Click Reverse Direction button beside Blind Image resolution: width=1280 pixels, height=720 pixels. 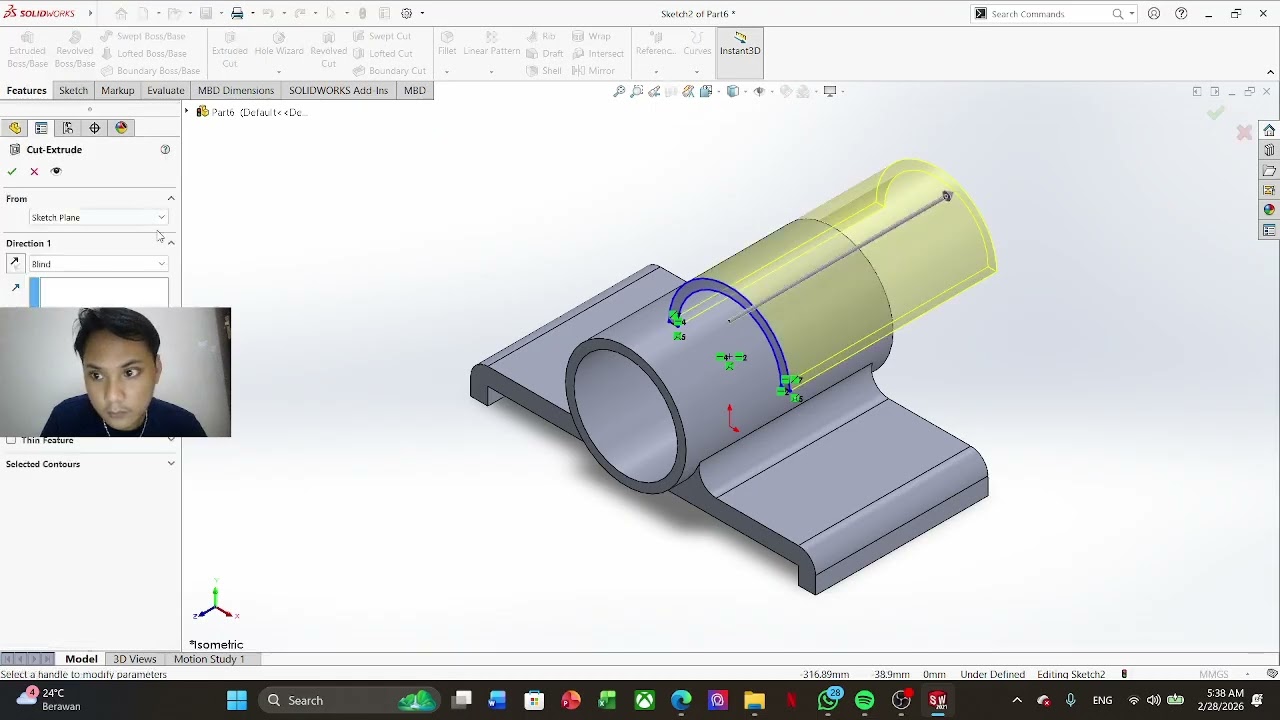click(x=14, y=264)
